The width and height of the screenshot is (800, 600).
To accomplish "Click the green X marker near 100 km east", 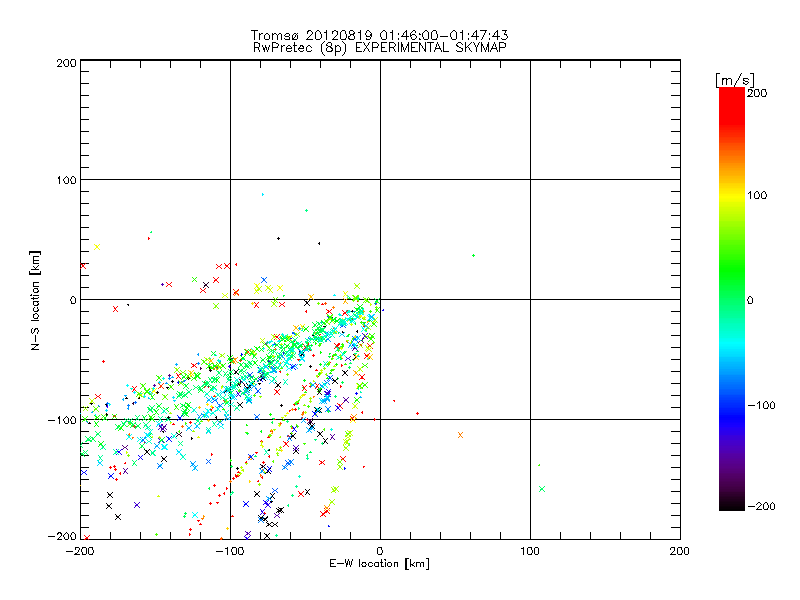I will [542, 489].
